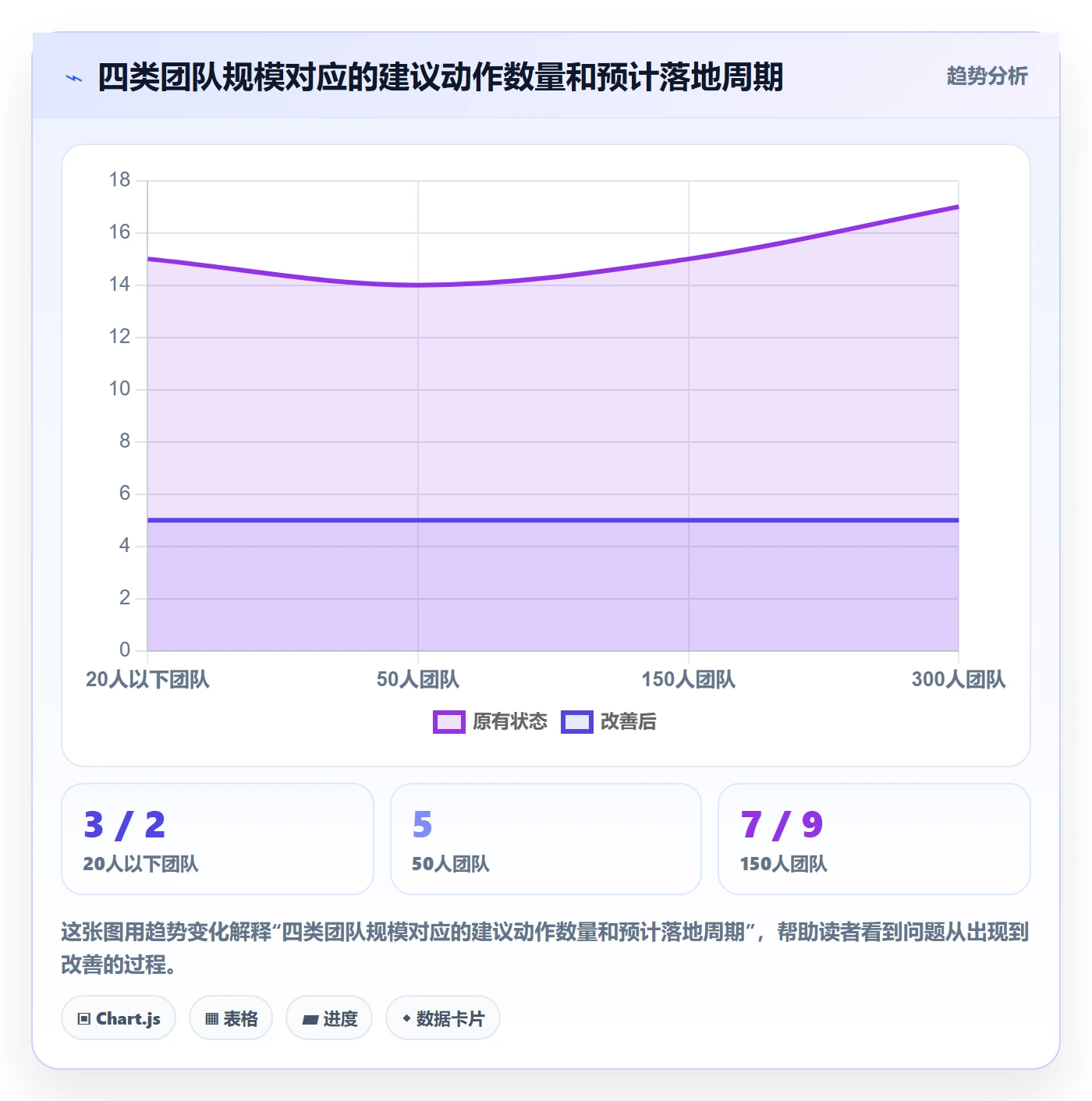
Task: Click the square icon in Chart.js chip
Action: (84, 1018)
